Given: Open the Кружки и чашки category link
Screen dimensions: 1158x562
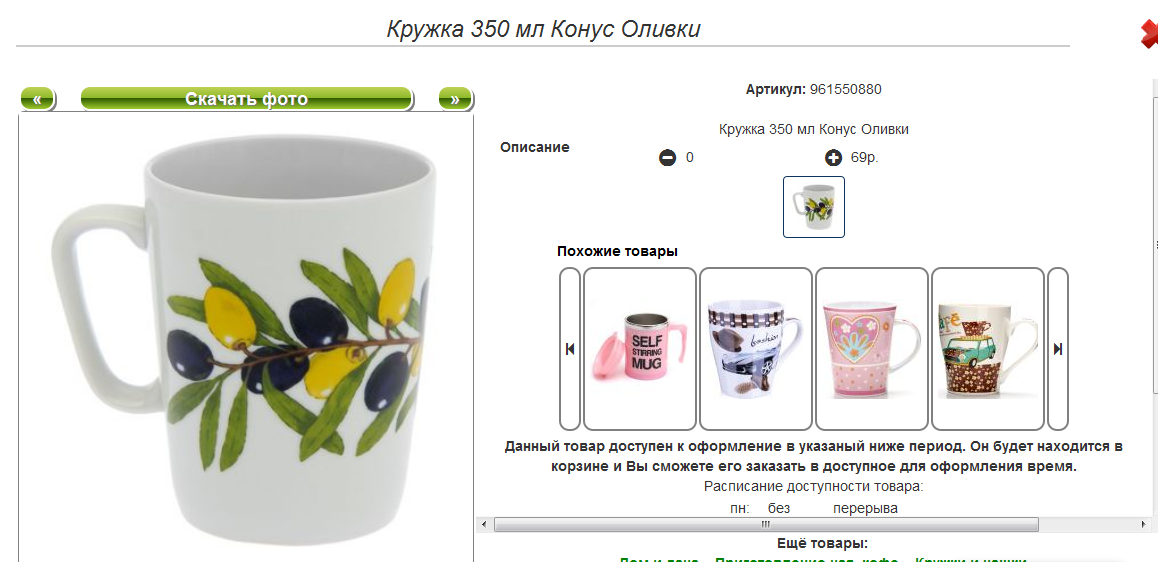Looking at the screenshot, I should click(x=970, y=559).
